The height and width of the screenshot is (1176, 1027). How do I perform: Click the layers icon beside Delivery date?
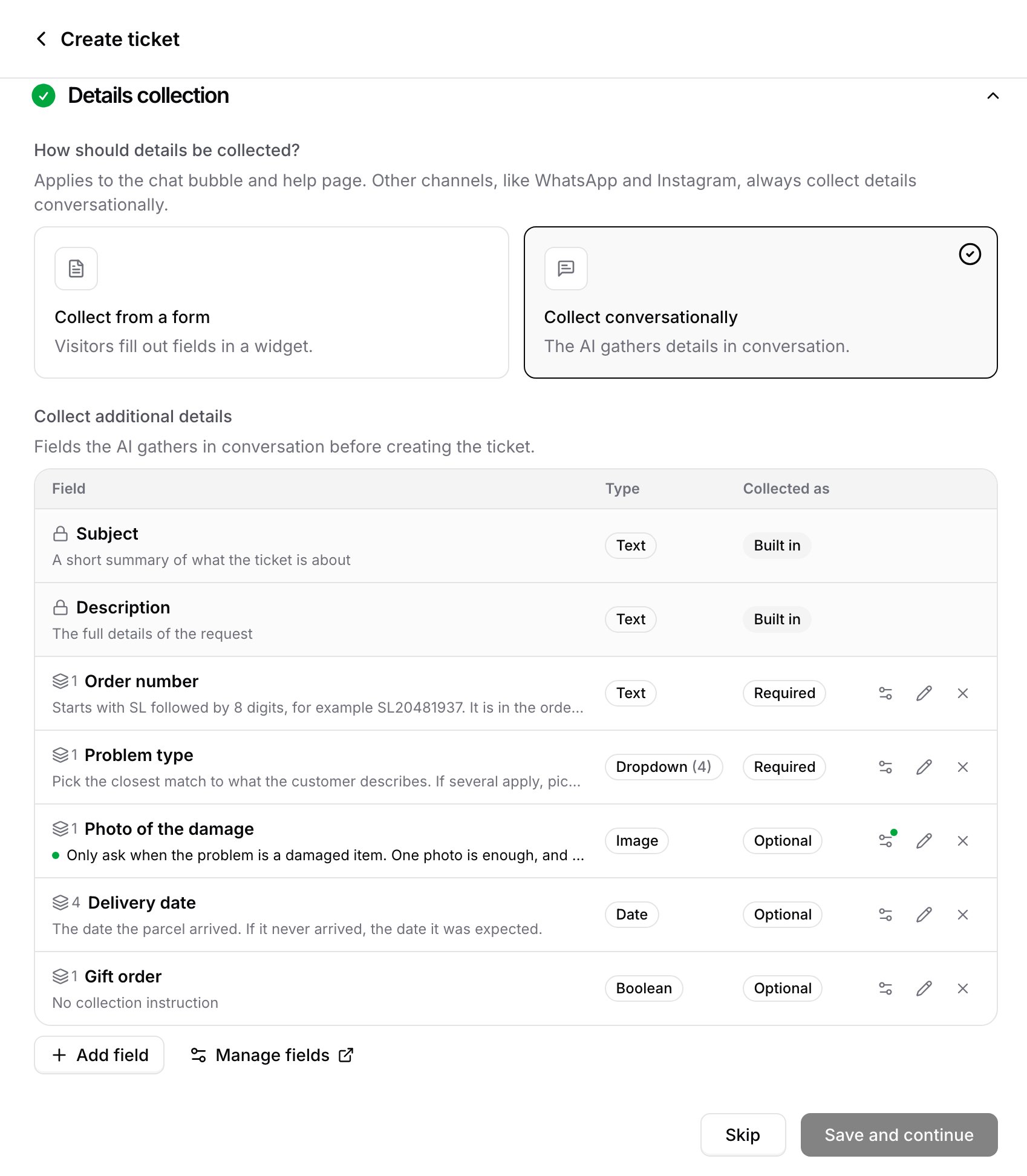click(60, 903)
